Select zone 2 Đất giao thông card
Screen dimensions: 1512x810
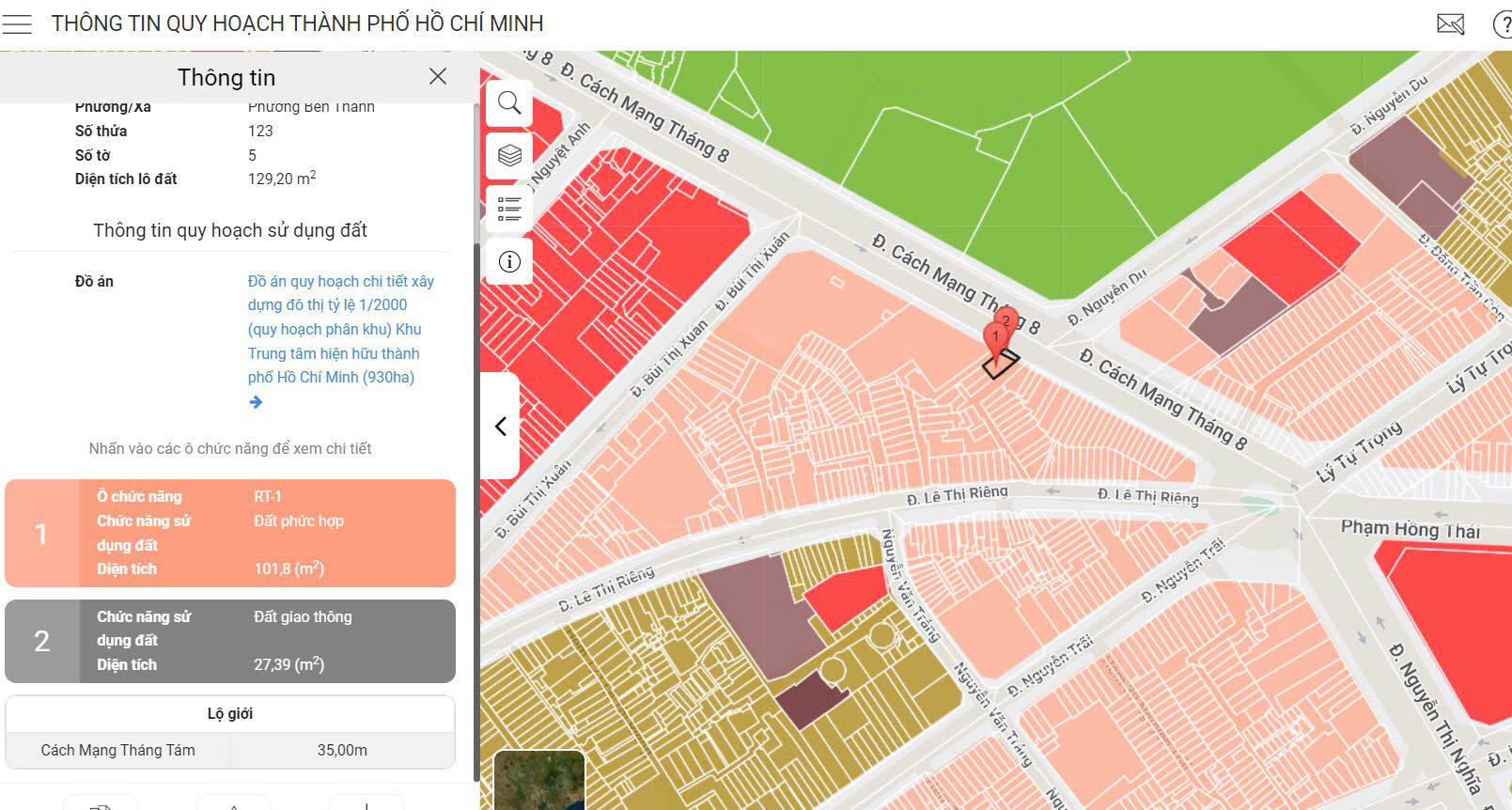(230, 641)
